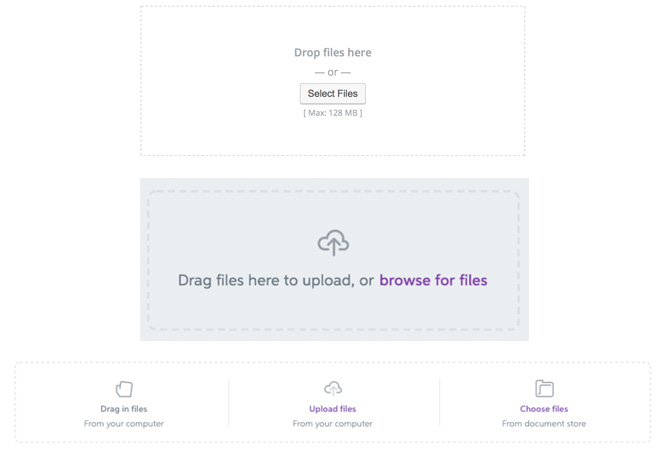Click the 'From document store' caption
Viewport: 668px width, 450px height.
tap(544, 424)
